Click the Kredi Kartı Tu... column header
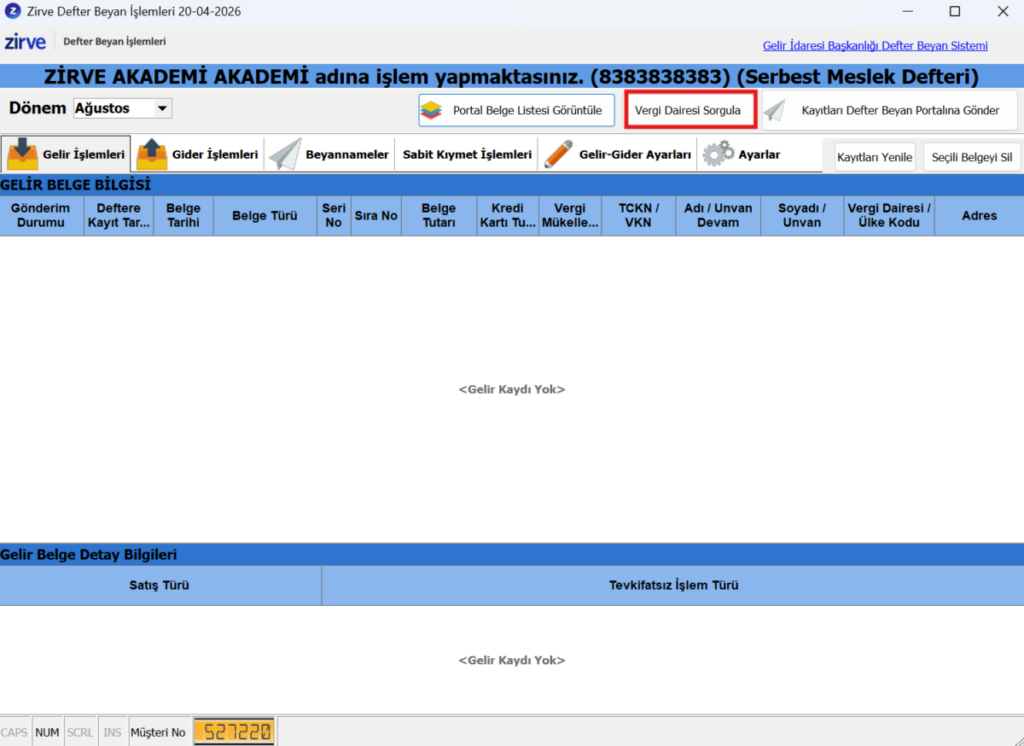Viewport: 1024px width, 746px height. 507,216
